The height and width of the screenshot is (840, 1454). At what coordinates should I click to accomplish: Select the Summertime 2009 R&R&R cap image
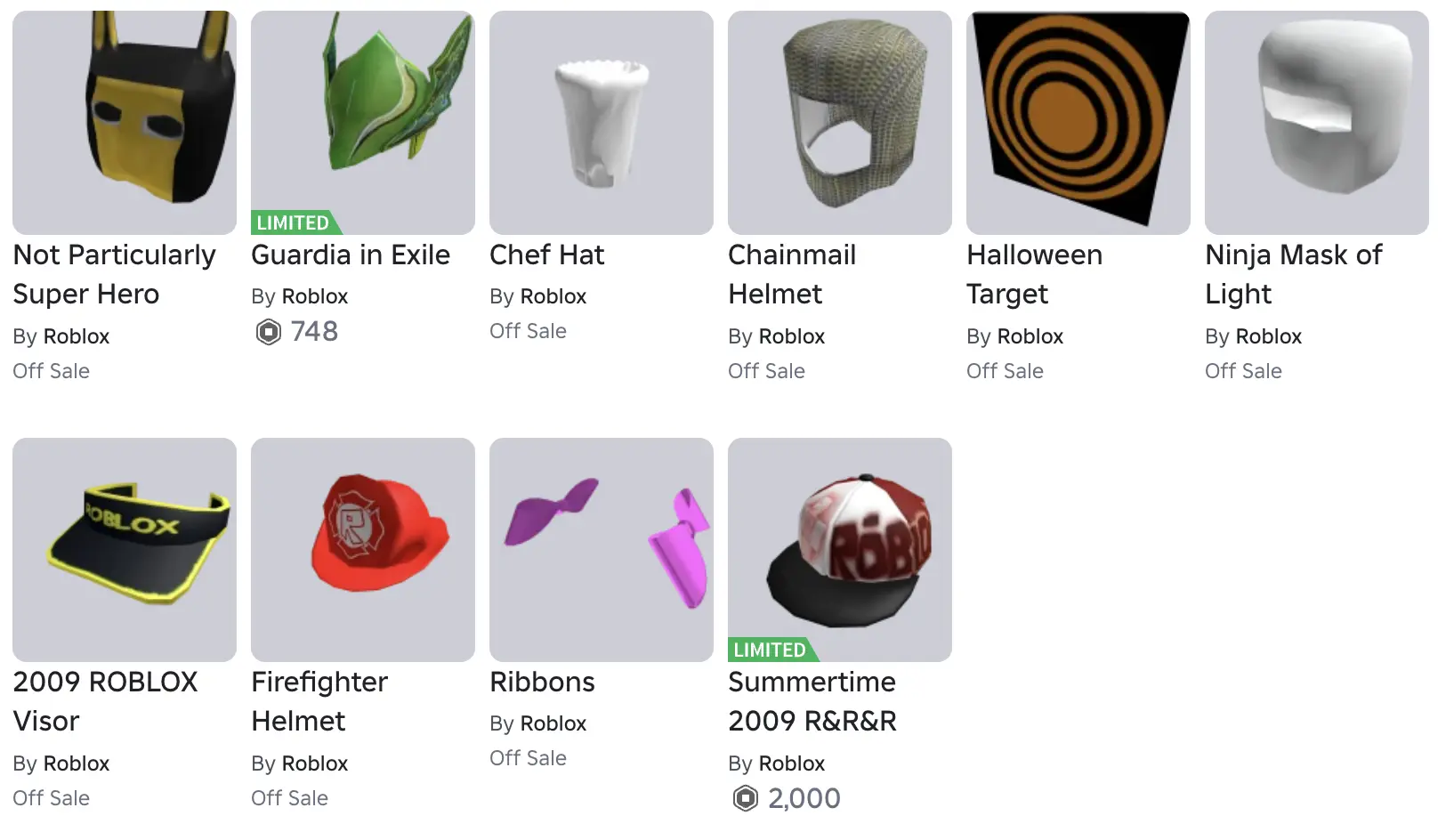tap(840, 550)
